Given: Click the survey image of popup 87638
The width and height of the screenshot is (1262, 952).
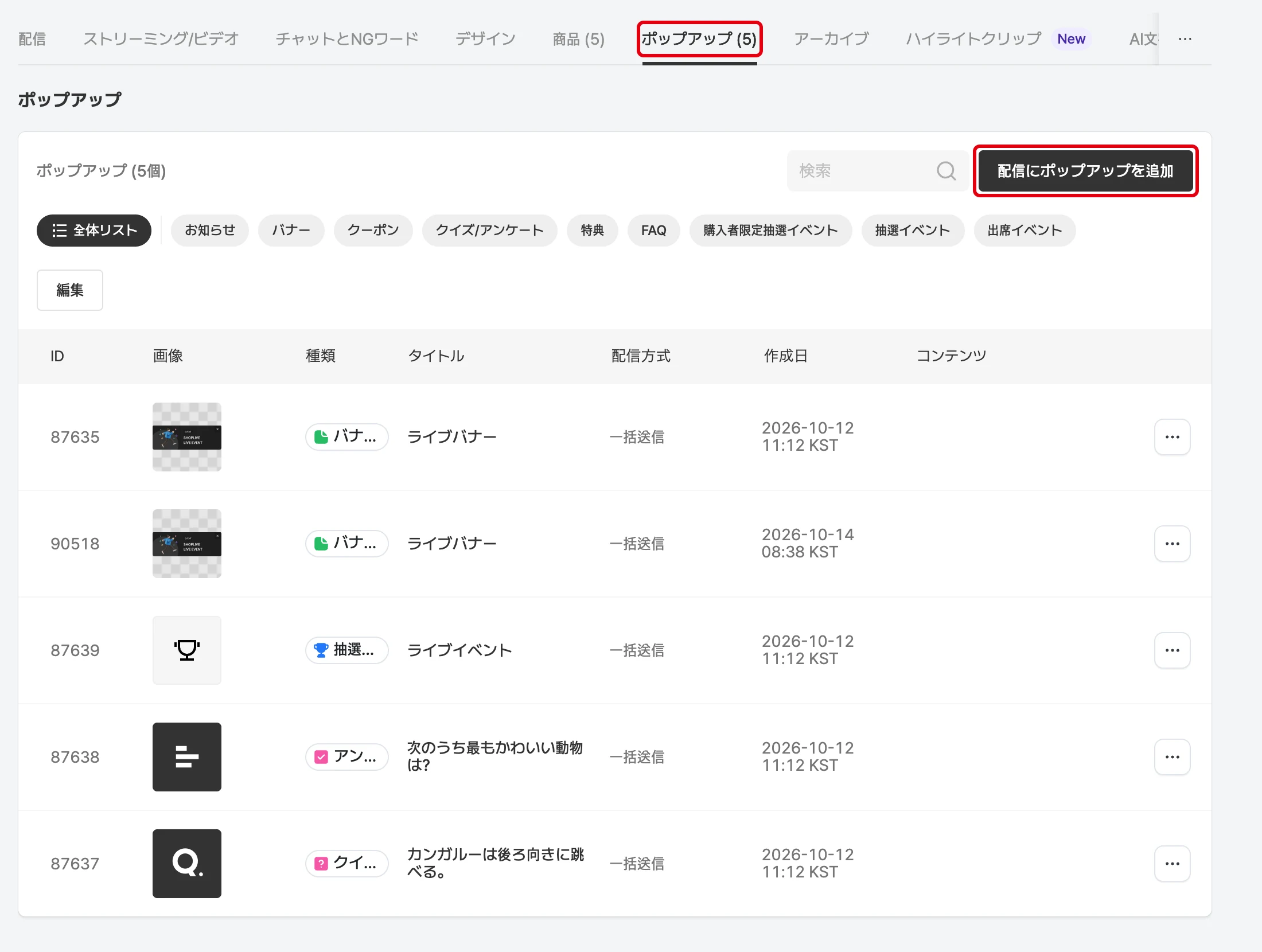Looking at the screenshot, I should click(x=187, y=757).
